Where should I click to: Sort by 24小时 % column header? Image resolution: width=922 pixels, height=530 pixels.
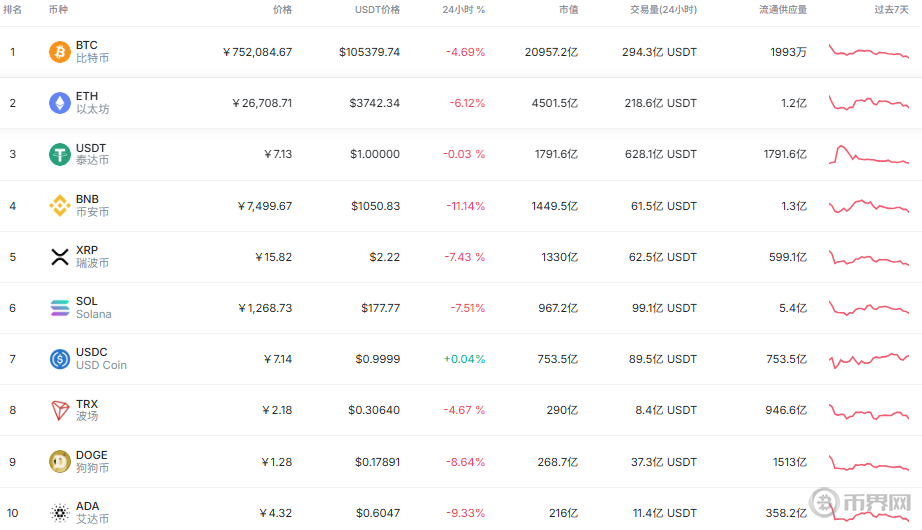click(463, 10)
